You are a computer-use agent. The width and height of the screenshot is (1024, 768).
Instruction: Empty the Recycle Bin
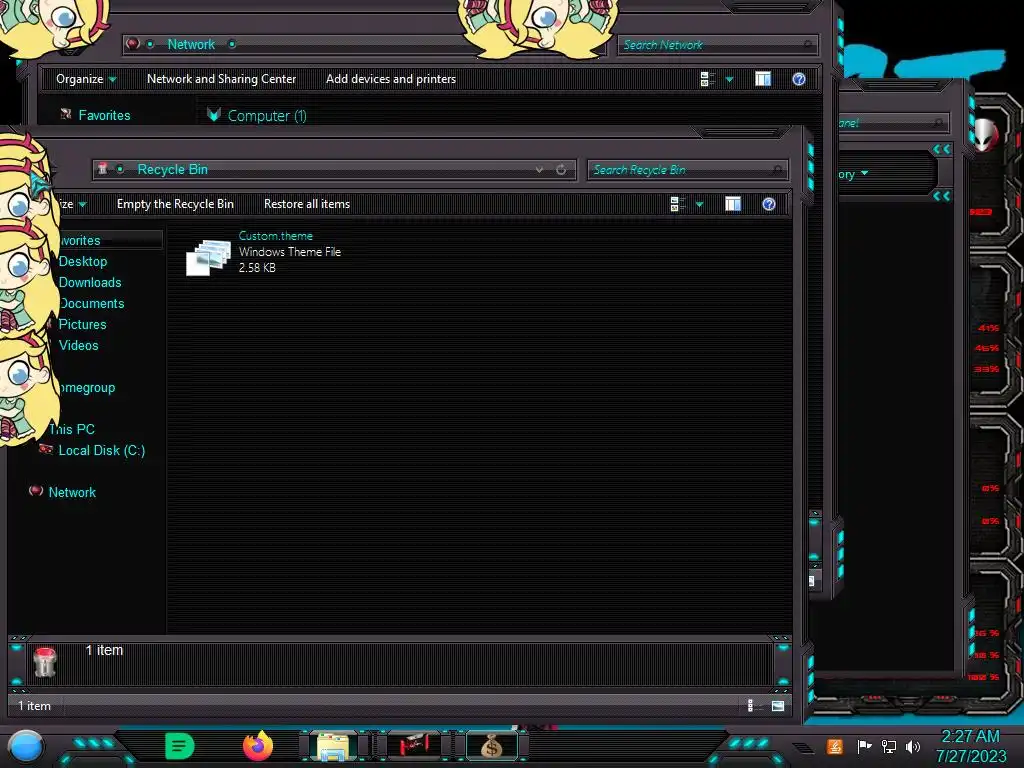[x=175, y=204]
